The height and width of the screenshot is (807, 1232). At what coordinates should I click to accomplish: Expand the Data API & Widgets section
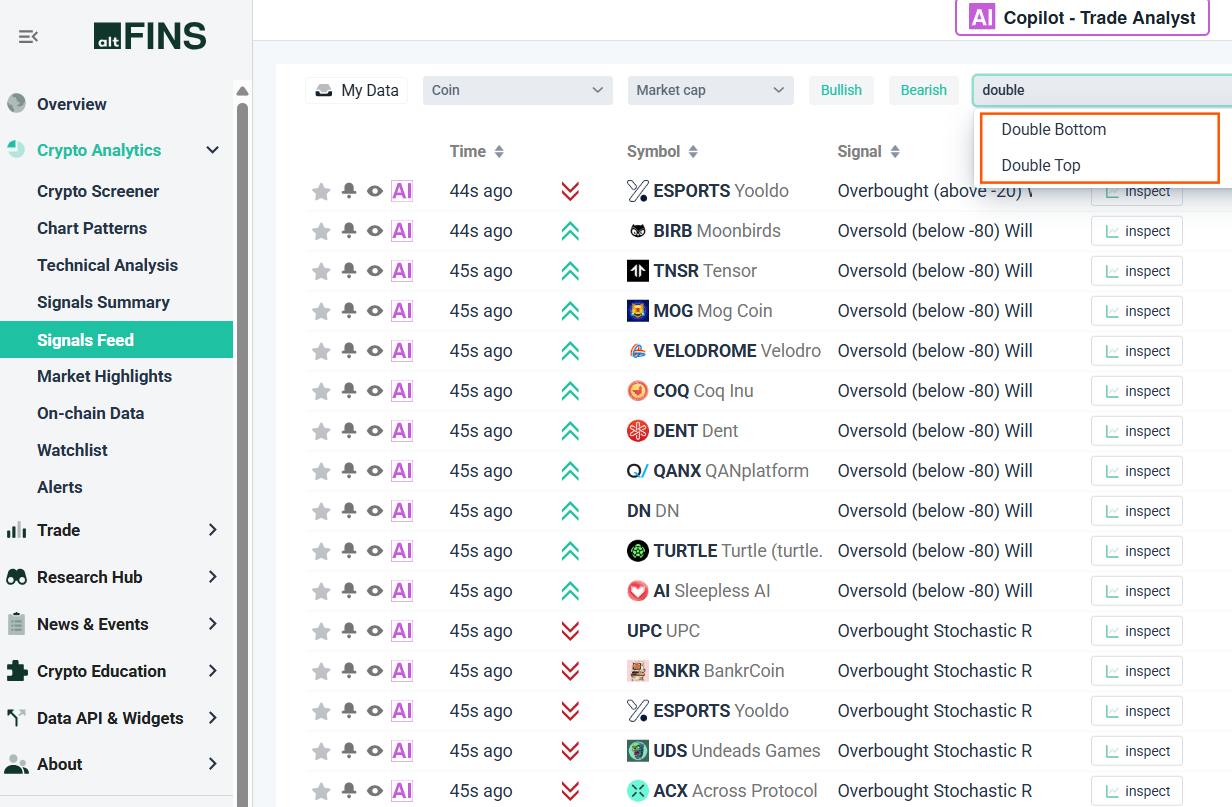(x=212, y=718)
